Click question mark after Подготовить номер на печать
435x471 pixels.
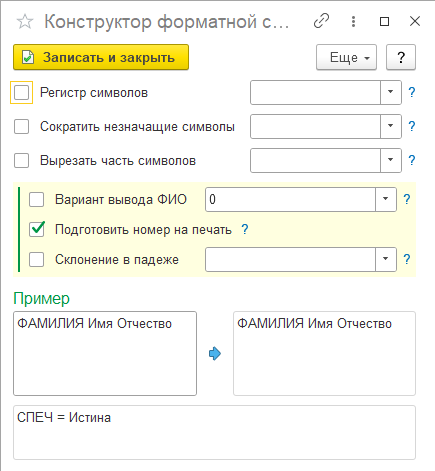coord(245,229)
